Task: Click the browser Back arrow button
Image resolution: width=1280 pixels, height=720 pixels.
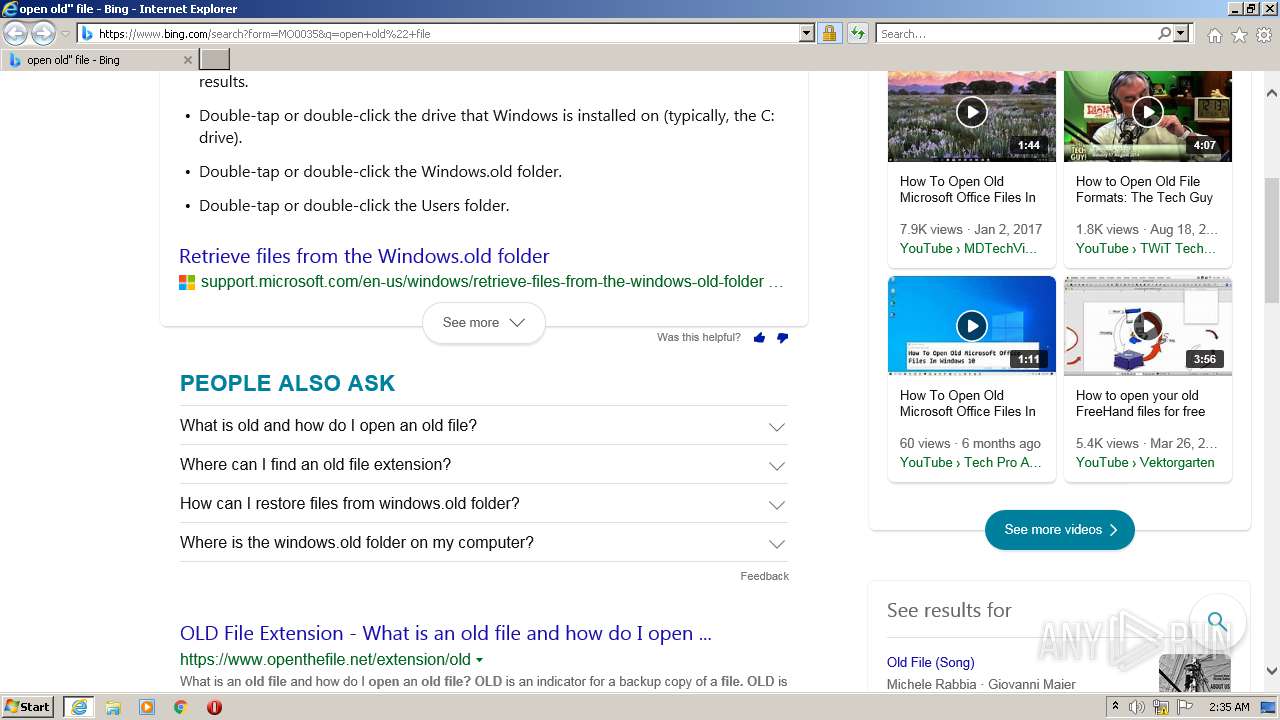Action: 16,34
